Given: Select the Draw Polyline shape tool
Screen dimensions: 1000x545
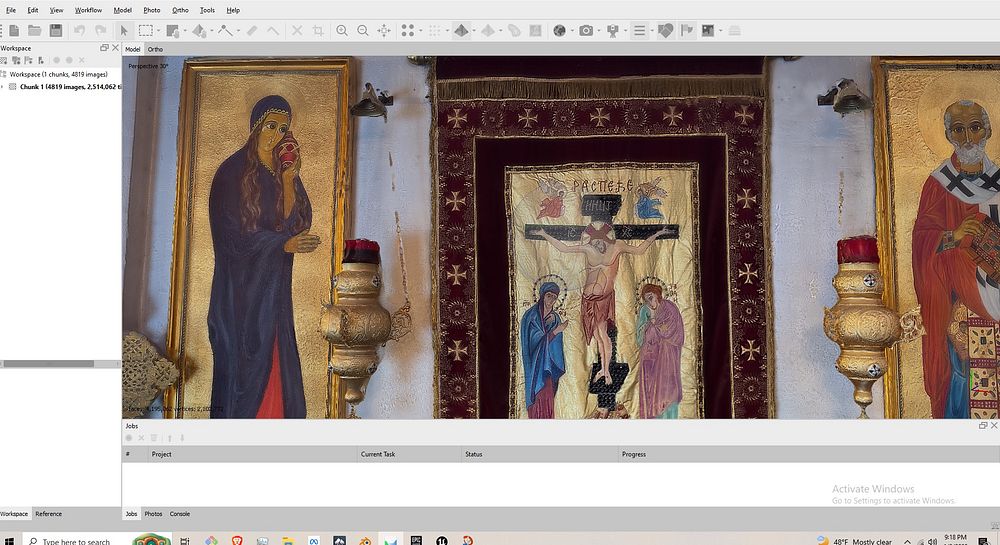Looking at the screenshot, I should click(x=225, y=31).
